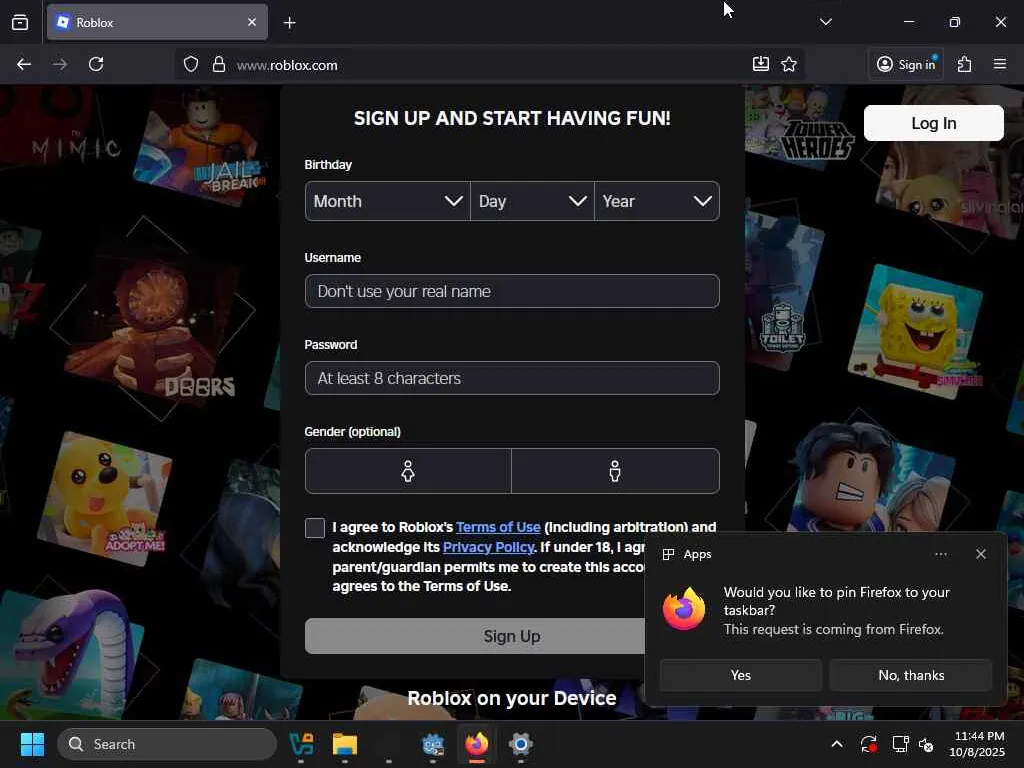1024x768 pixels.
Task: View site security padlock info
Action: (x=219, y=64)
